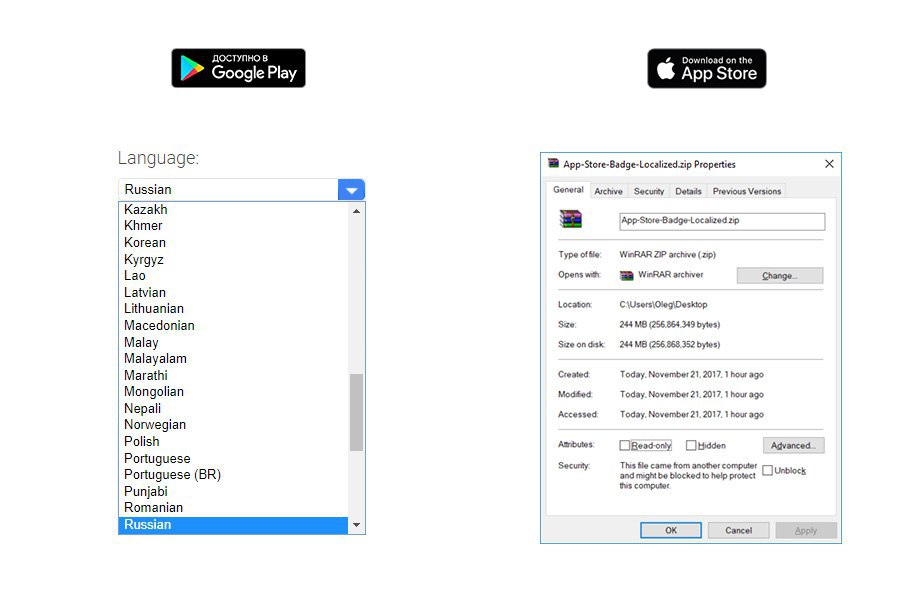This screenshot has width=920, height=600.
Task: Close the Properties dialog window
Action: [x=829, y=164]
